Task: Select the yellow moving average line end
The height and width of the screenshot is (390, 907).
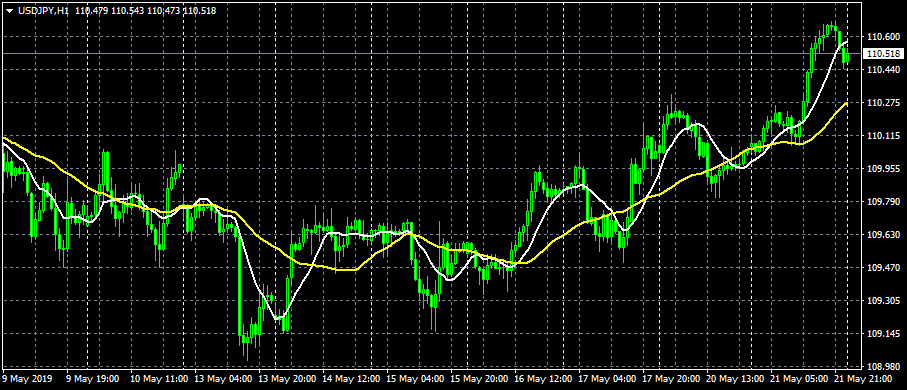Action: (x=847, y=104)
